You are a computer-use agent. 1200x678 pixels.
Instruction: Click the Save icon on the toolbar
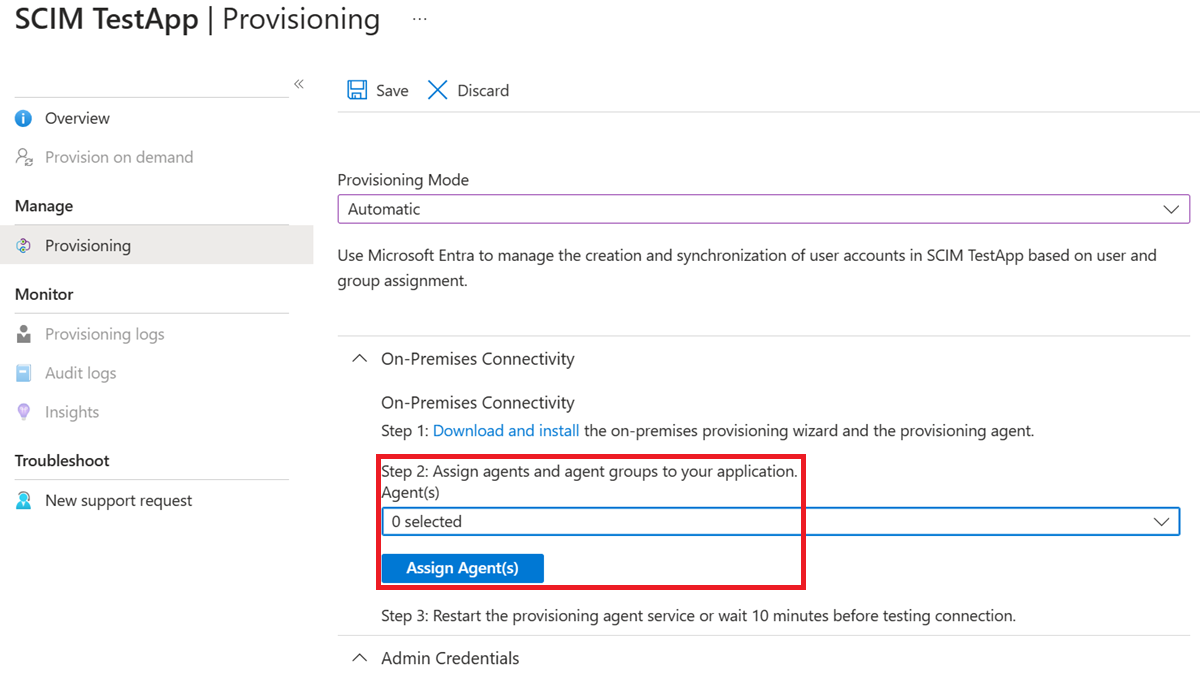[x=357, y=90]
